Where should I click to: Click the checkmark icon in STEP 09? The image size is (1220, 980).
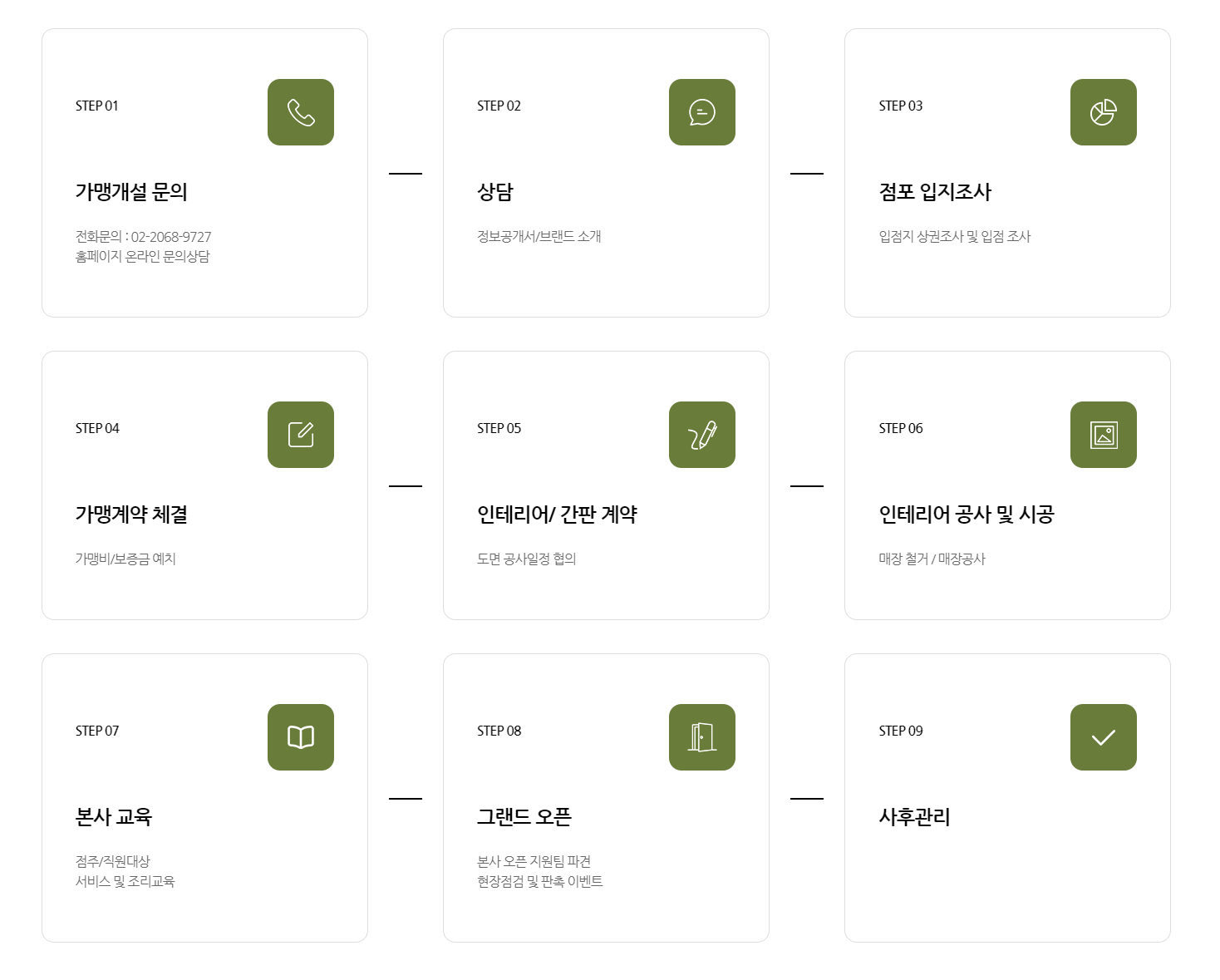click(x=1104, y=737)
